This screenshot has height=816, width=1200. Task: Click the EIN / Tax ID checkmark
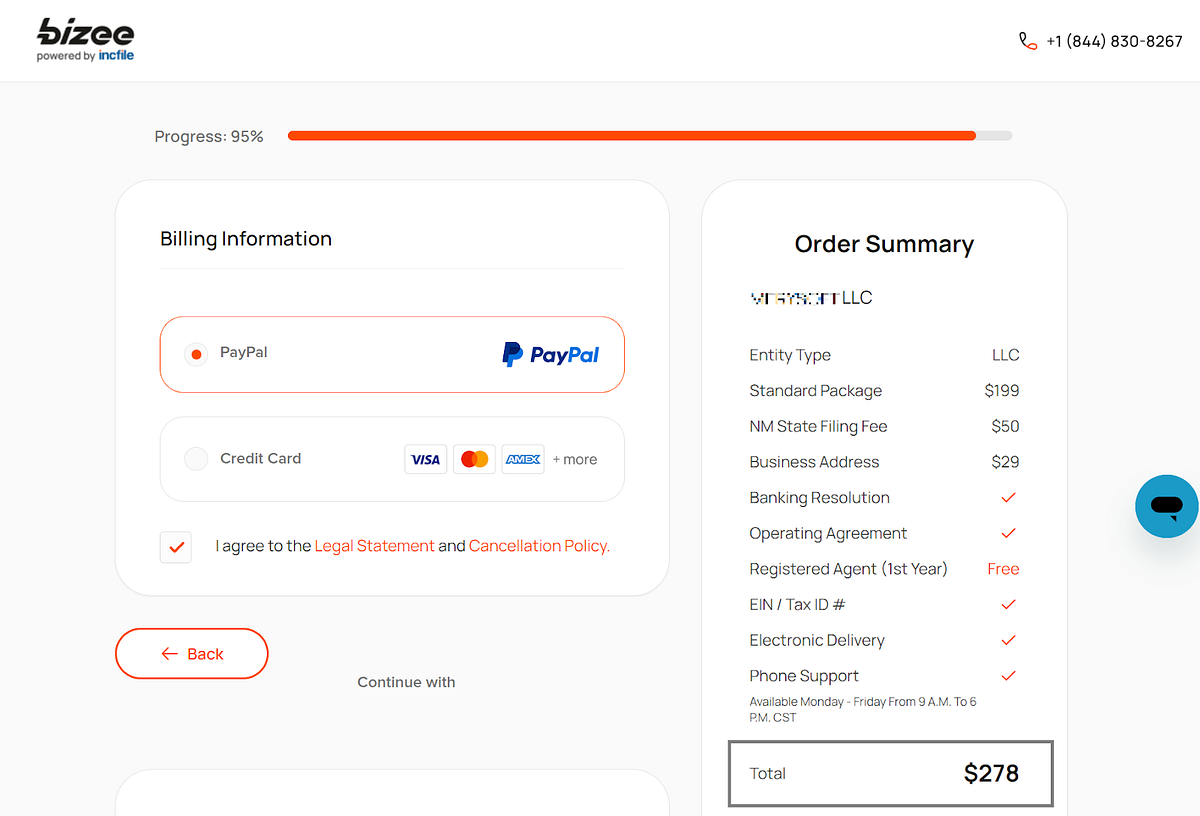pos(1008,604)
